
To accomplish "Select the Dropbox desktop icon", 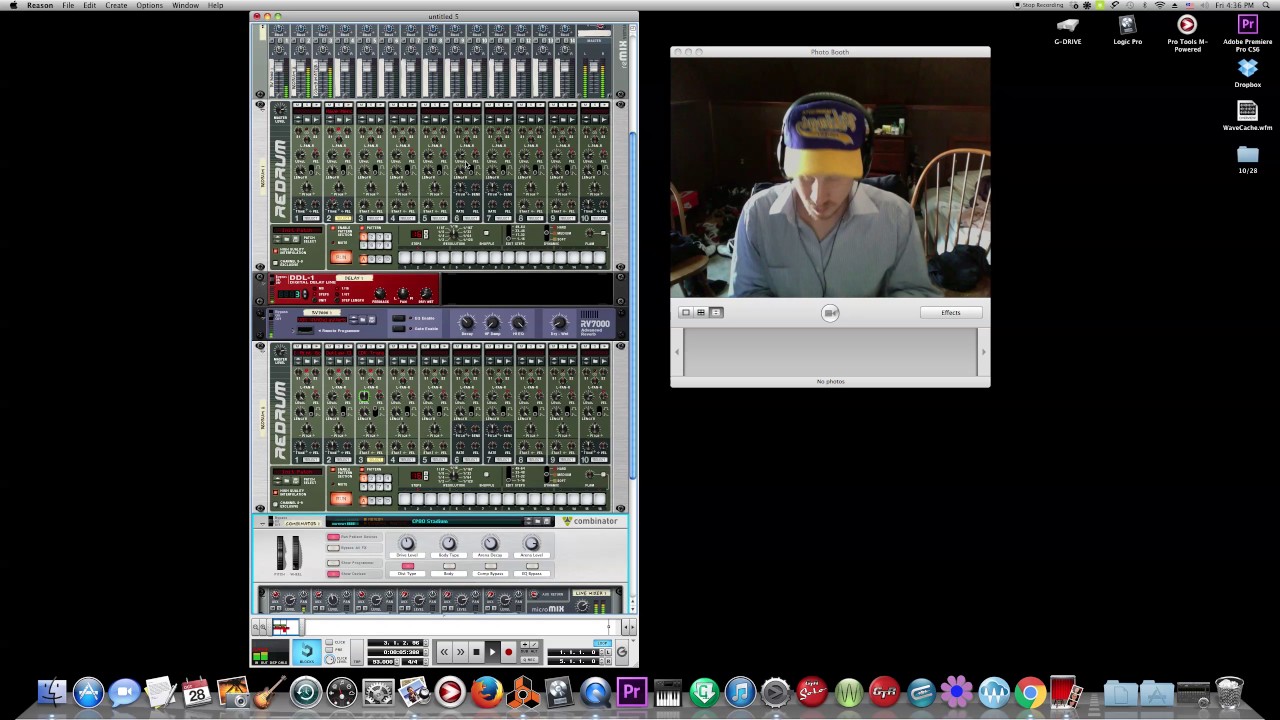I will (1247, 73).
